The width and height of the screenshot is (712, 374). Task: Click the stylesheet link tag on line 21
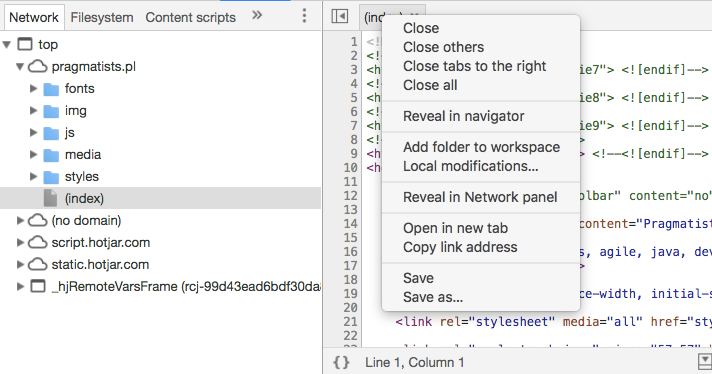(553, 322)
